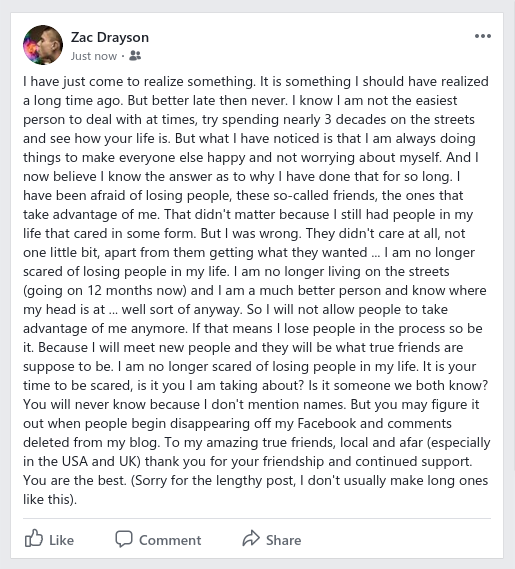Click the friends audience icon beside timestamp

135,56
